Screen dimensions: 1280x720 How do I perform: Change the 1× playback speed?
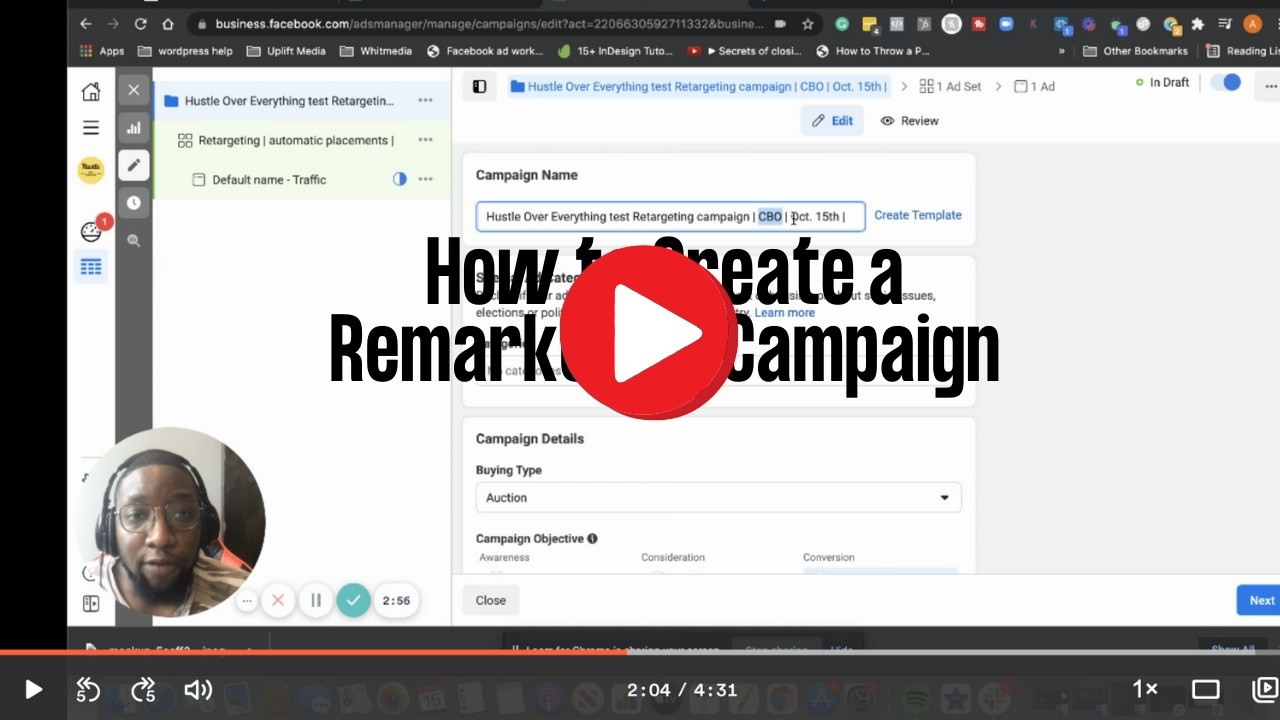(1145, 689)
